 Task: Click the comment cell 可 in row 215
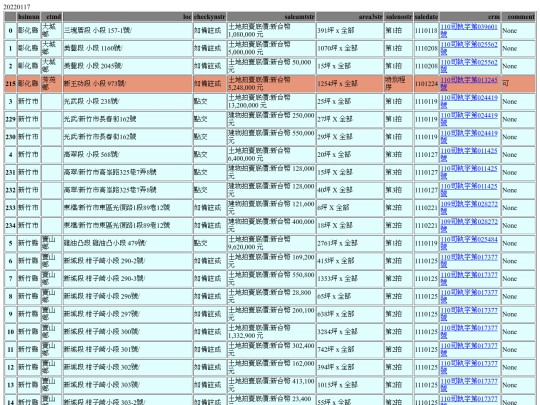click(519, 83)
